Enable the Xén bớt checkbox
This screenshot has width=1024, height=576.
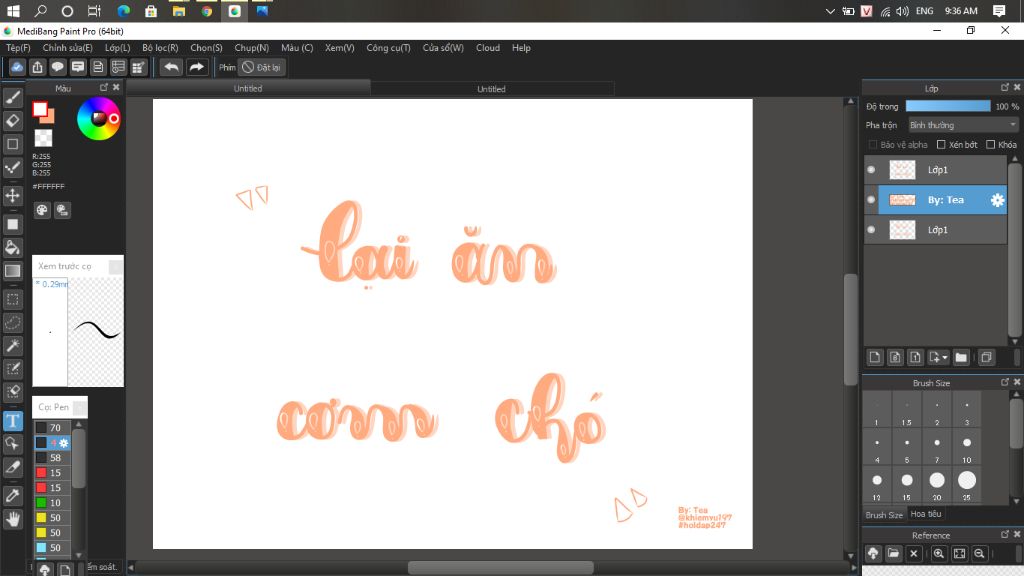(x=941, y=144)
